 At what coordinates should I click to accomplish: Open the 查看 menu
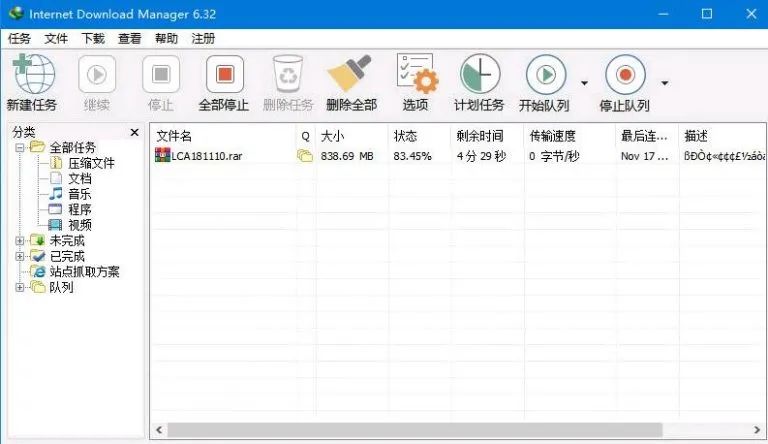tap(130, 38)
